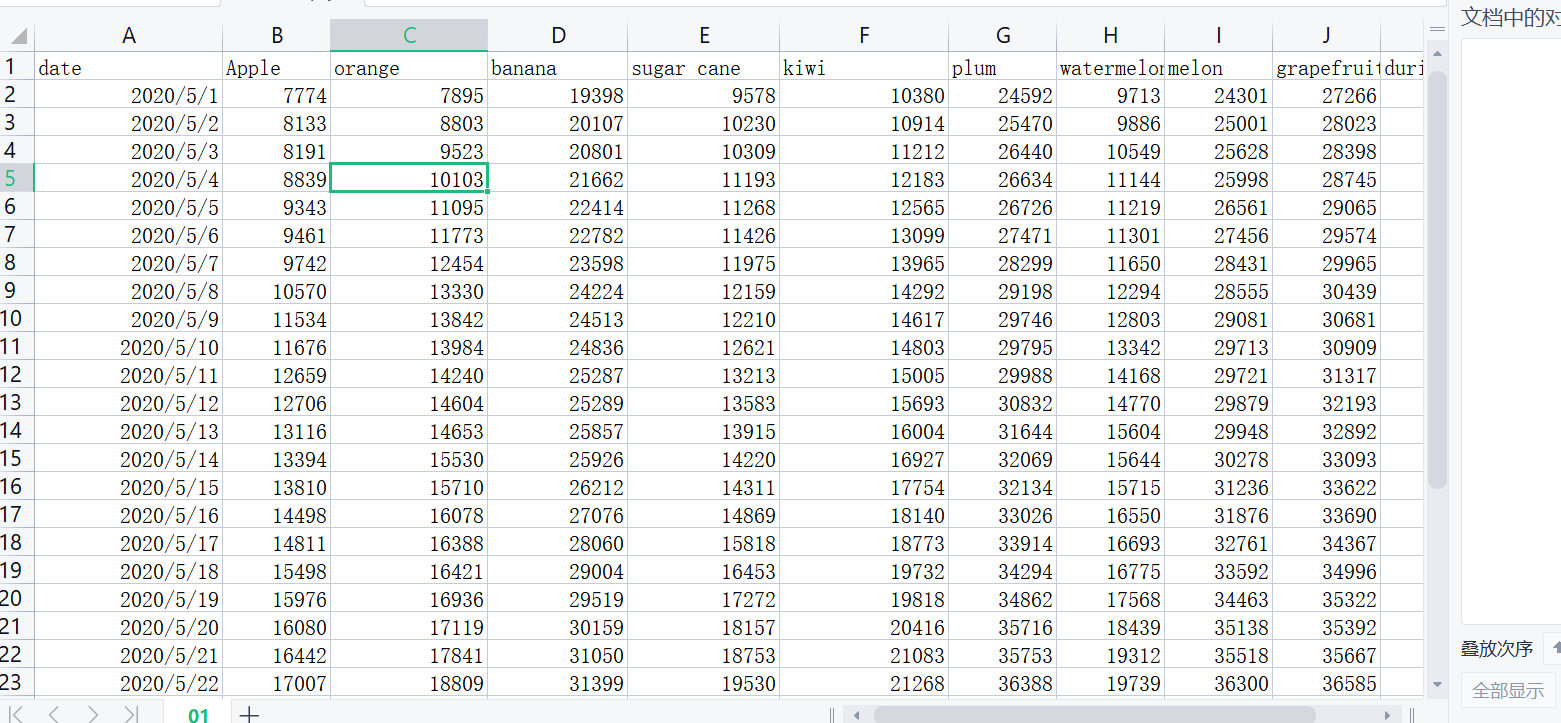Click the 'plum' header cell
1561x723 pixels.
click(x=1003, y=67)
